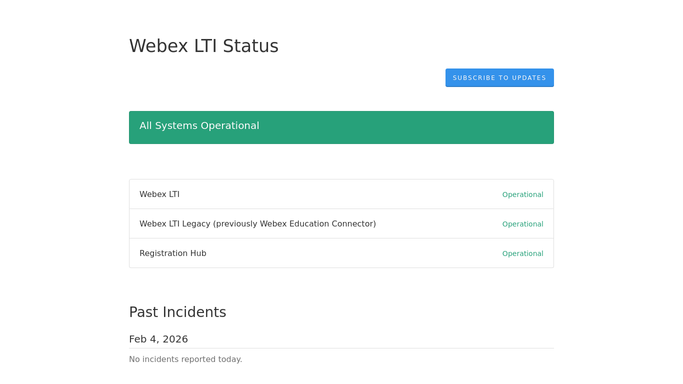Click Operational status for Webex LTI row

(522, 195)
